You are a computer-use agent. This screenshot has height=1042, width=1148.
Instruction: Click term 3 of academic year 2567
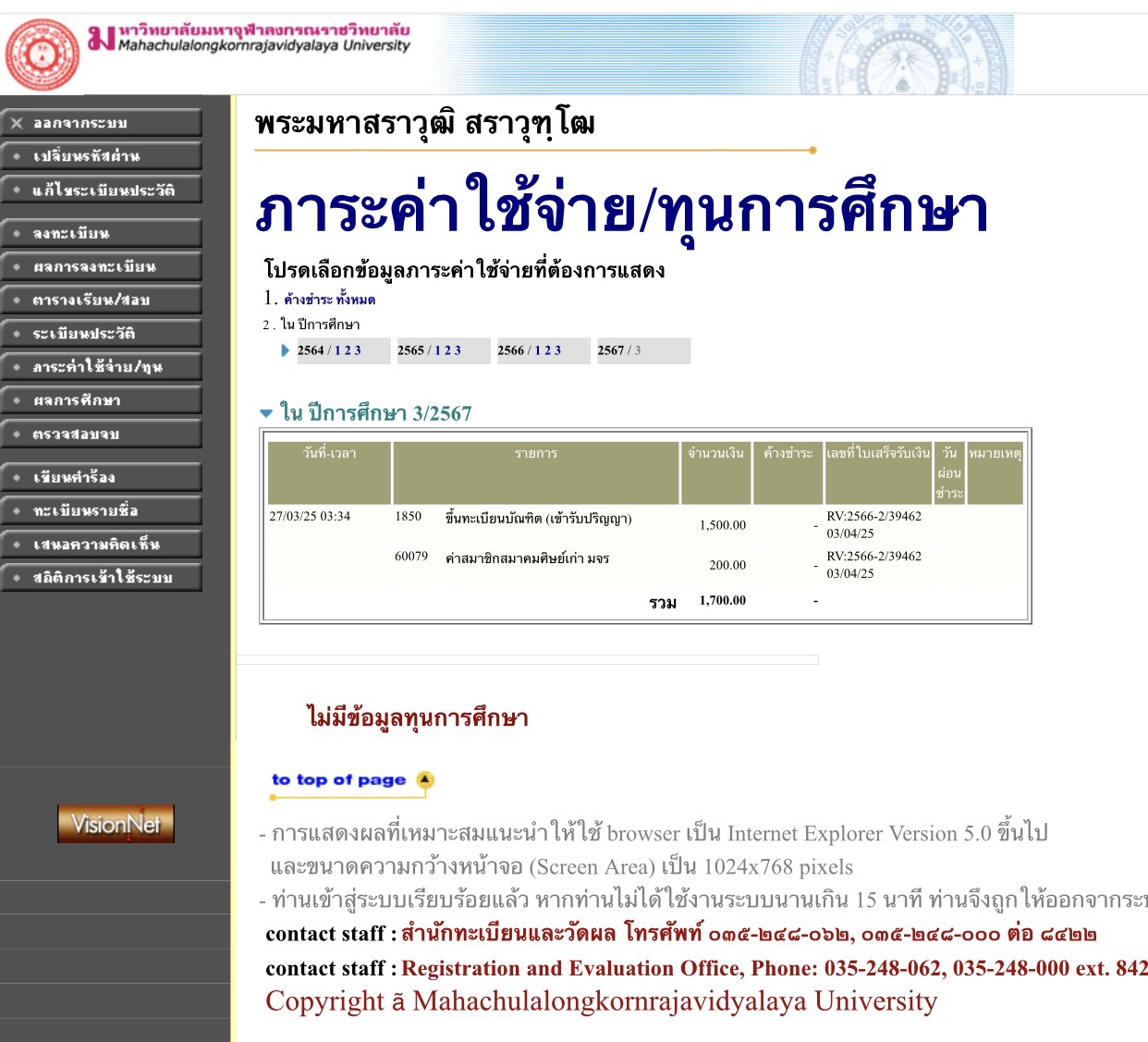point(638,350)
